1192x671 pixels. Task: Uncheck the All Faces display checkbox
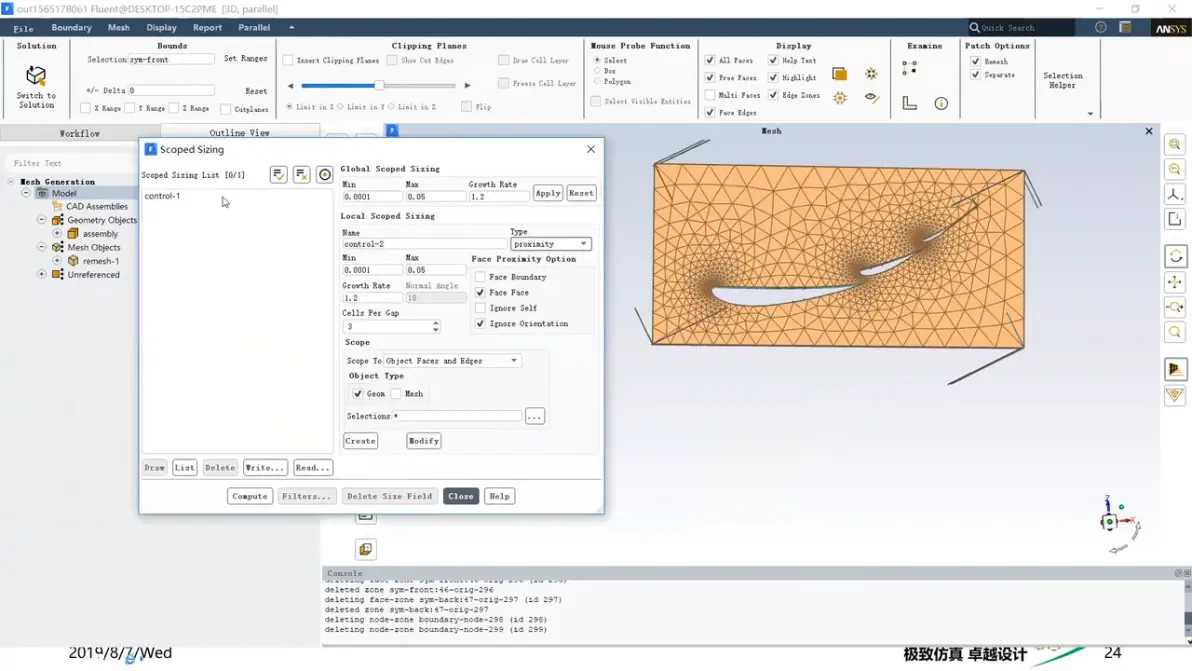[x=709, y=60]
